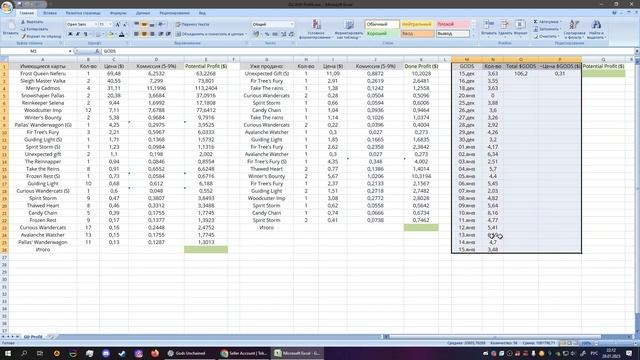
Task: Switch to the Рецензирование tab
Action: tap(175, 13)
